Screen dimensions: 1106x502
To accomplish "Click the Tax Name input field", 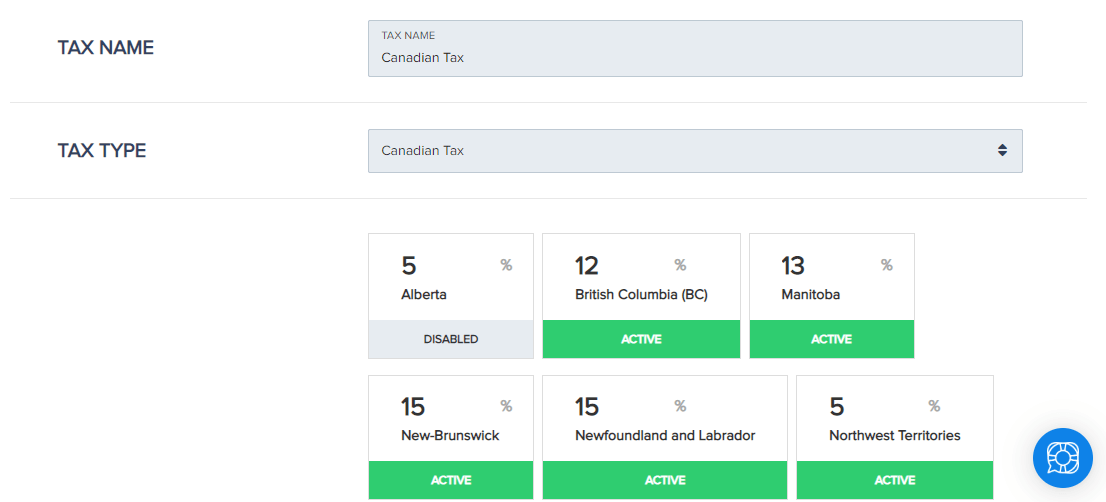I will tap(695, 49).
